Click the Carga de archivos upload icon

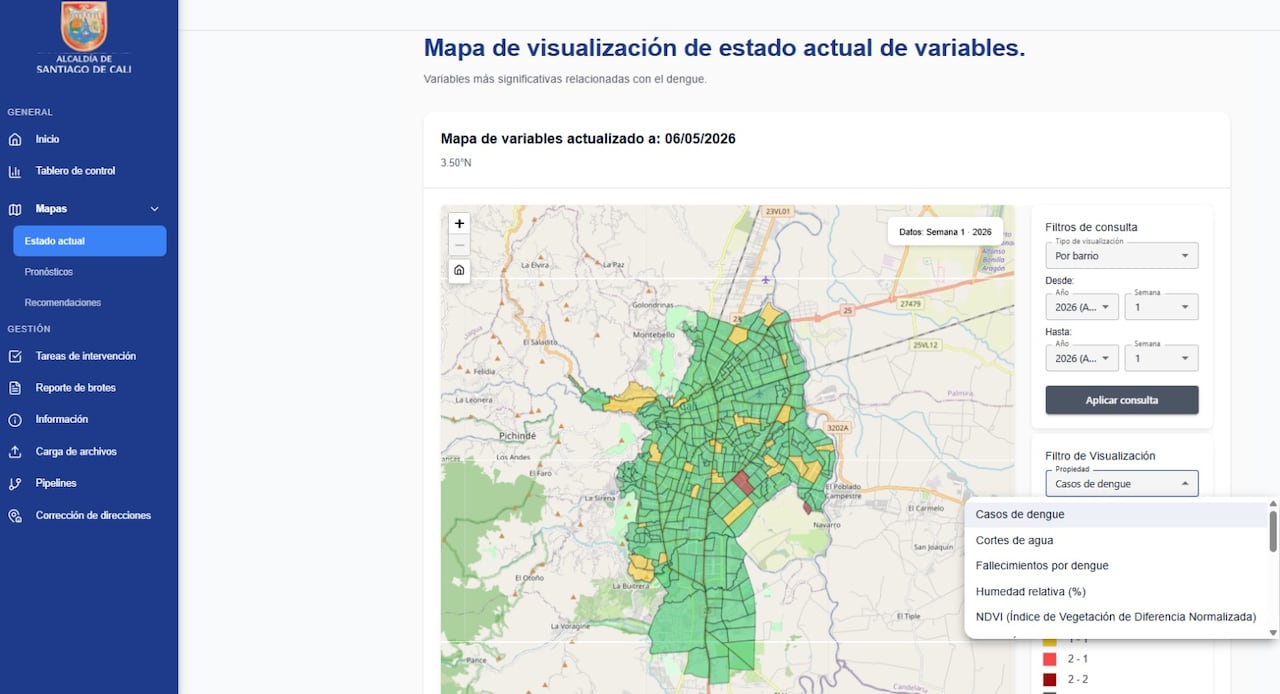tap(15, 452)
